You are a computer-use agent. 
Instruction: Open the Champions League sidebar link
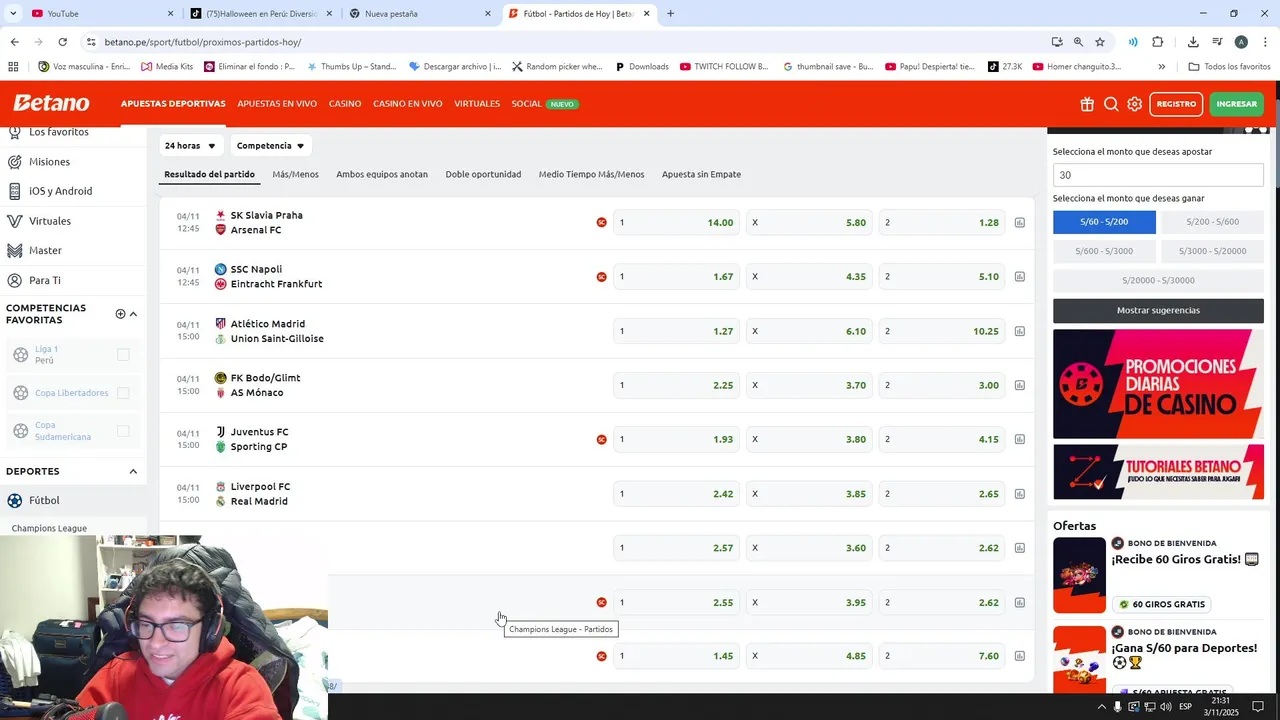(49, 528)
